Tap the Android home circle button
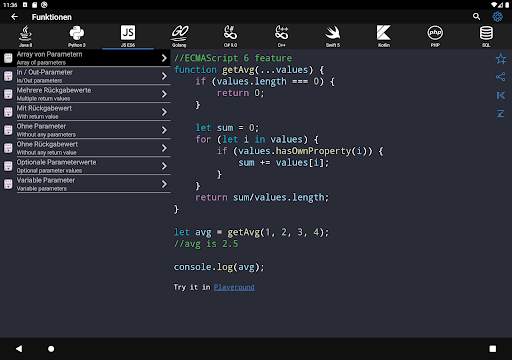 pyautogui.click(x=51, y=349)
